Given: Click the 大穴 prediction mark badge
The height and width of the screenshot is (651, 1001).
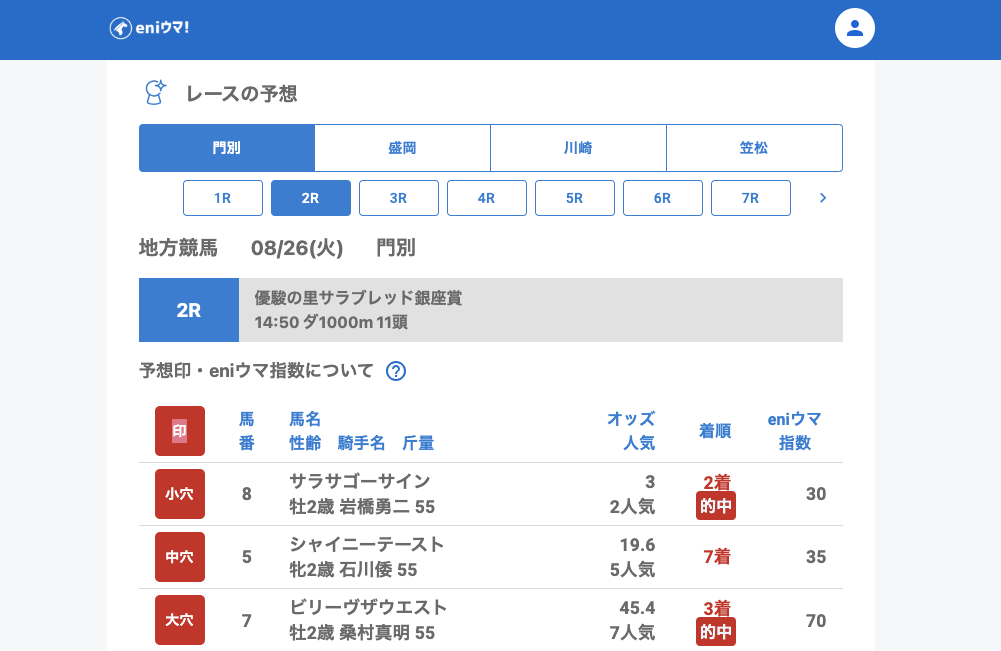Looking at the screenshot, I should pyautogui.click(x=180, y=620).
